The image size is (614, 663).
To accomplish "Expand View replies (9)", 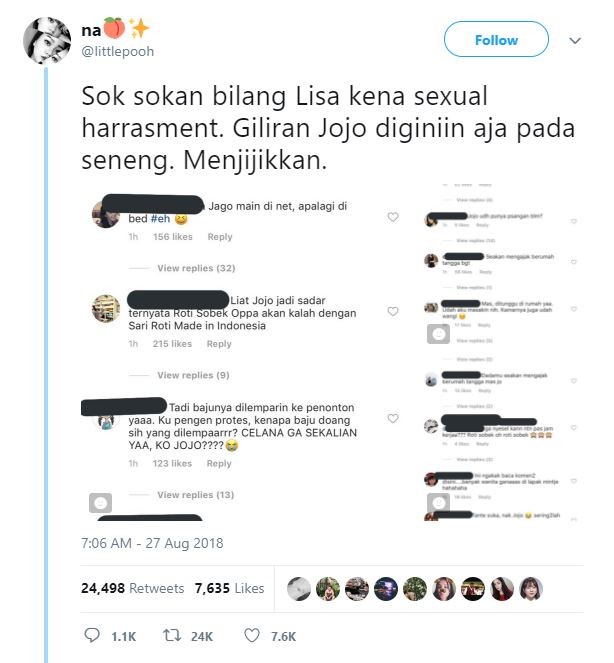I will pos(193,375).
